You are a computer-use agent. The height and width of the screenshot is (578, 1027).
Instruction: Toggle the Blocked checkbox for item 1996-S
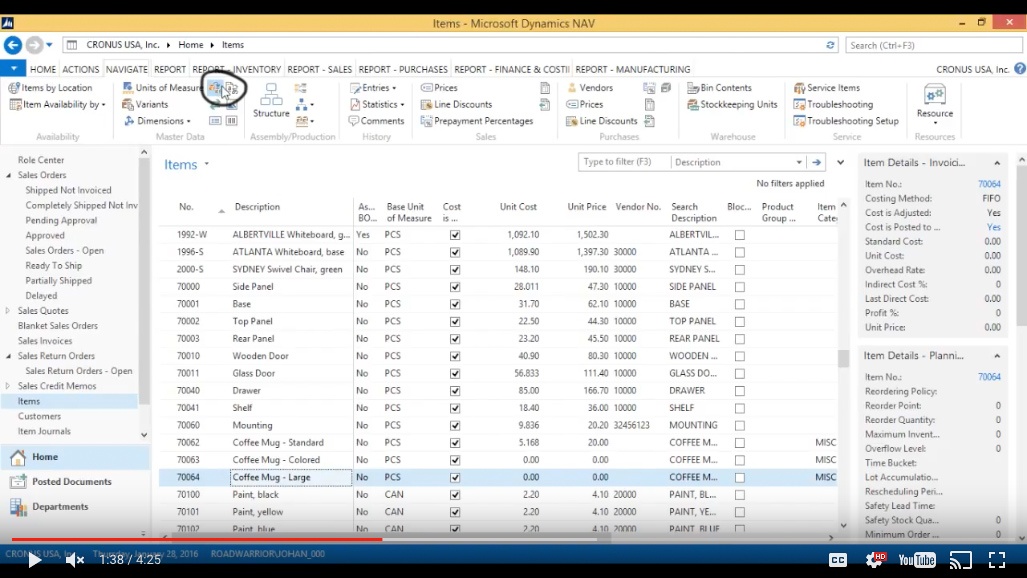[x=739, y=252]
